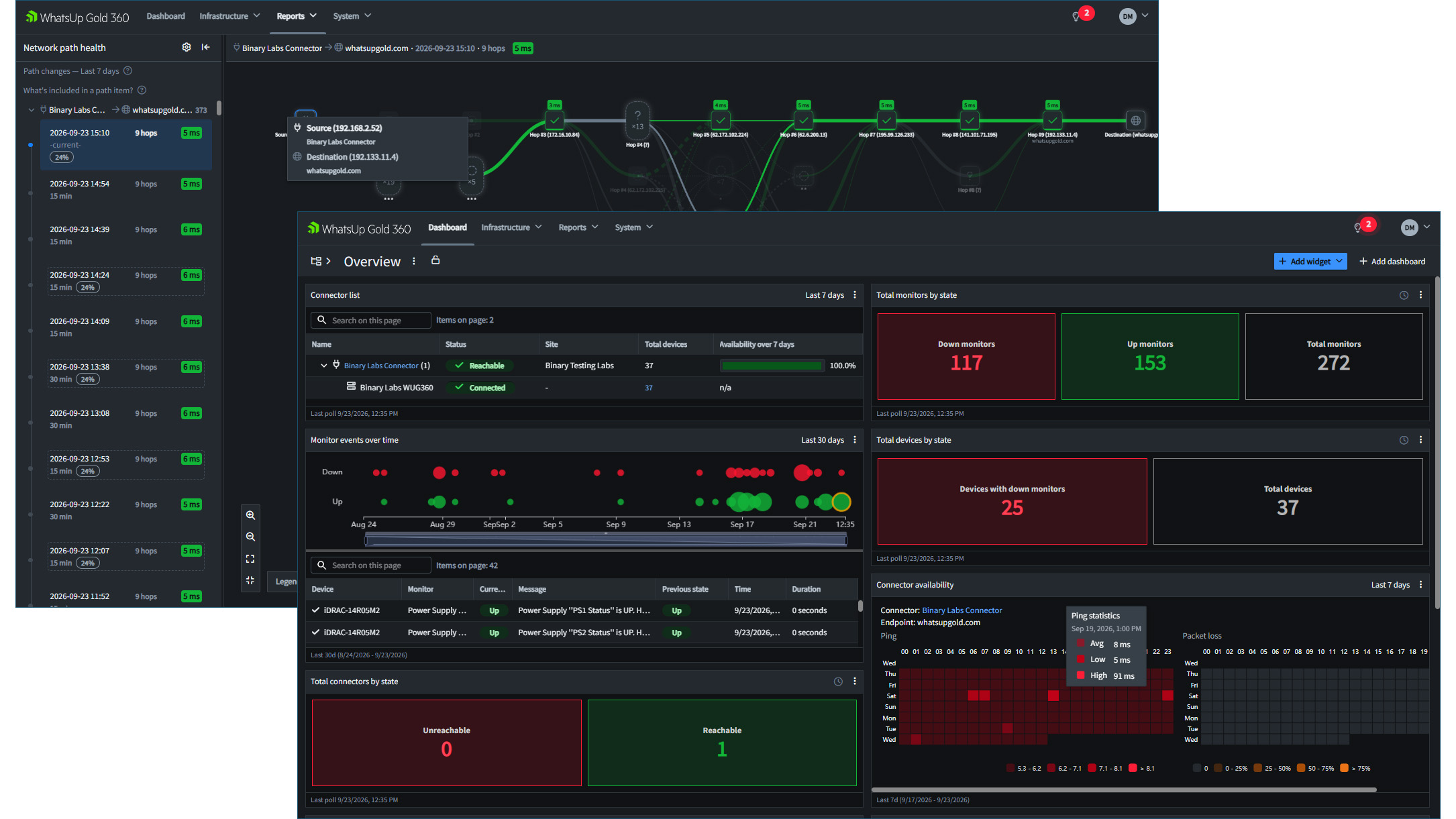Open notifications bell in back window
Screen dimensions: 1456x819
point(1076,16)
